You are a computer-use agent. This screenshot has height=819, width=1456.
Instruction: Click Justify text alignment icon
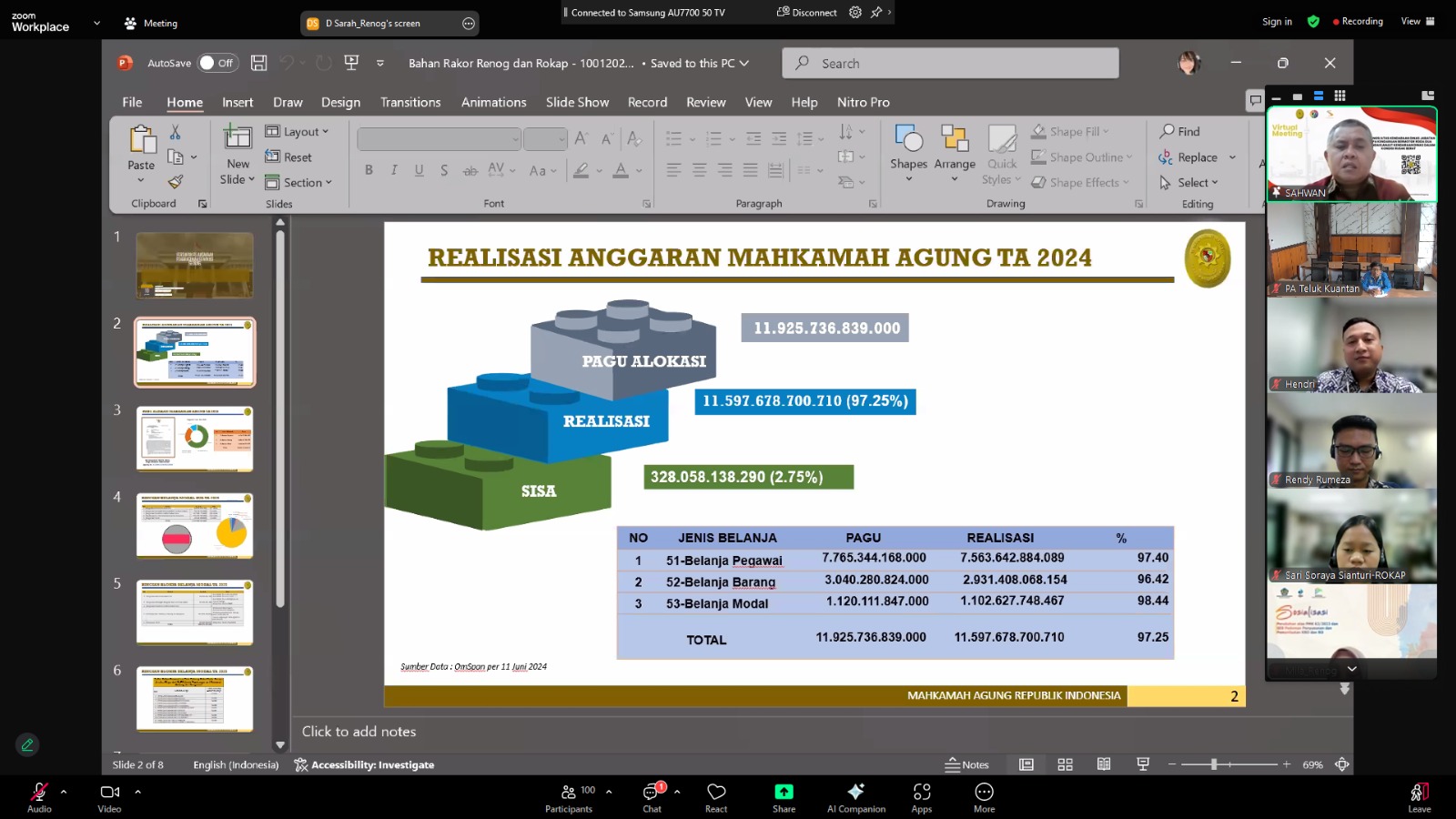point(750,170)
